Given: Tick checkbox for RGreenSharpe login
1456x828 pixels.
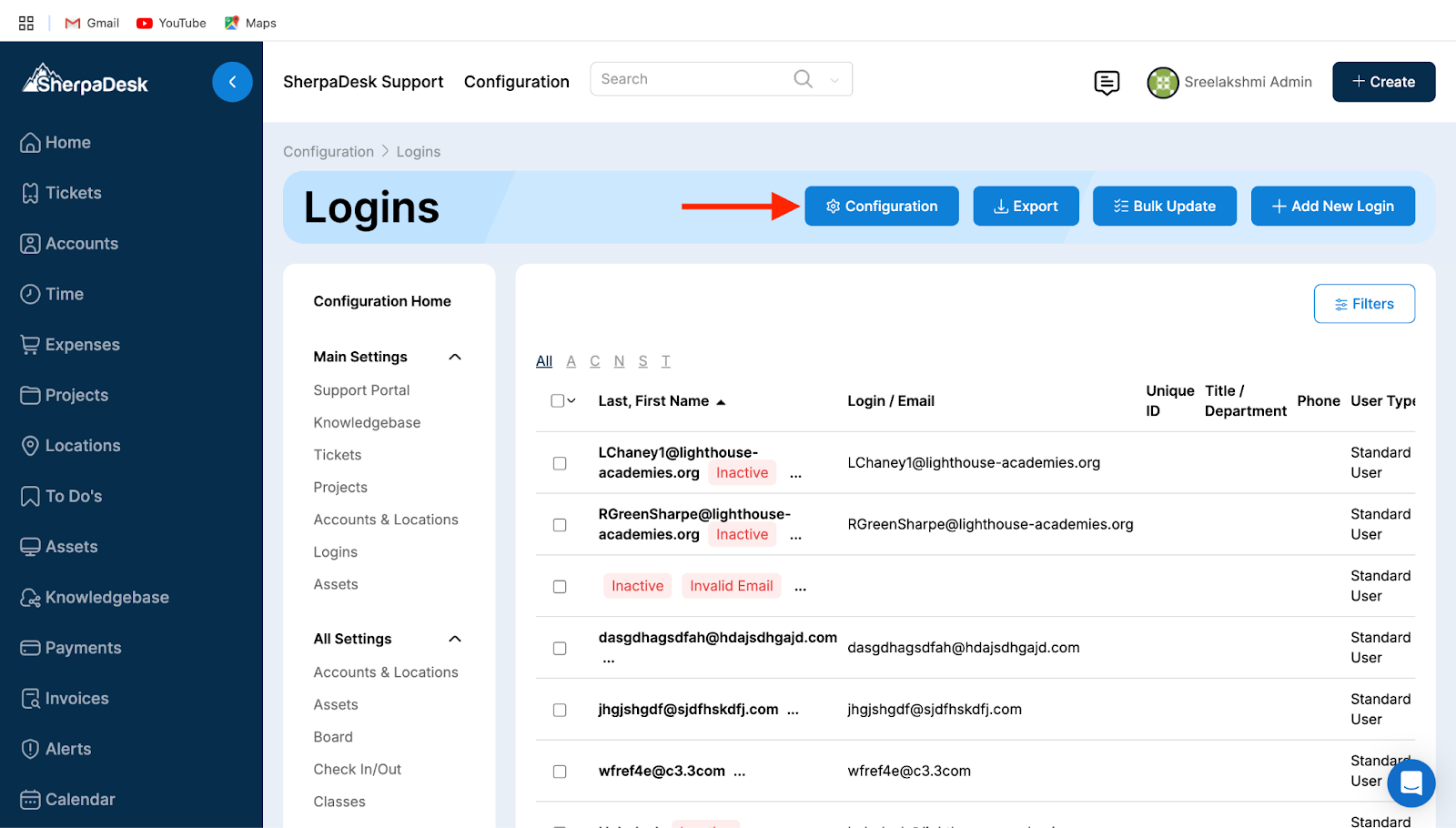Looking at the screenshot, I should pyautogui.click(x=560, y=525).
